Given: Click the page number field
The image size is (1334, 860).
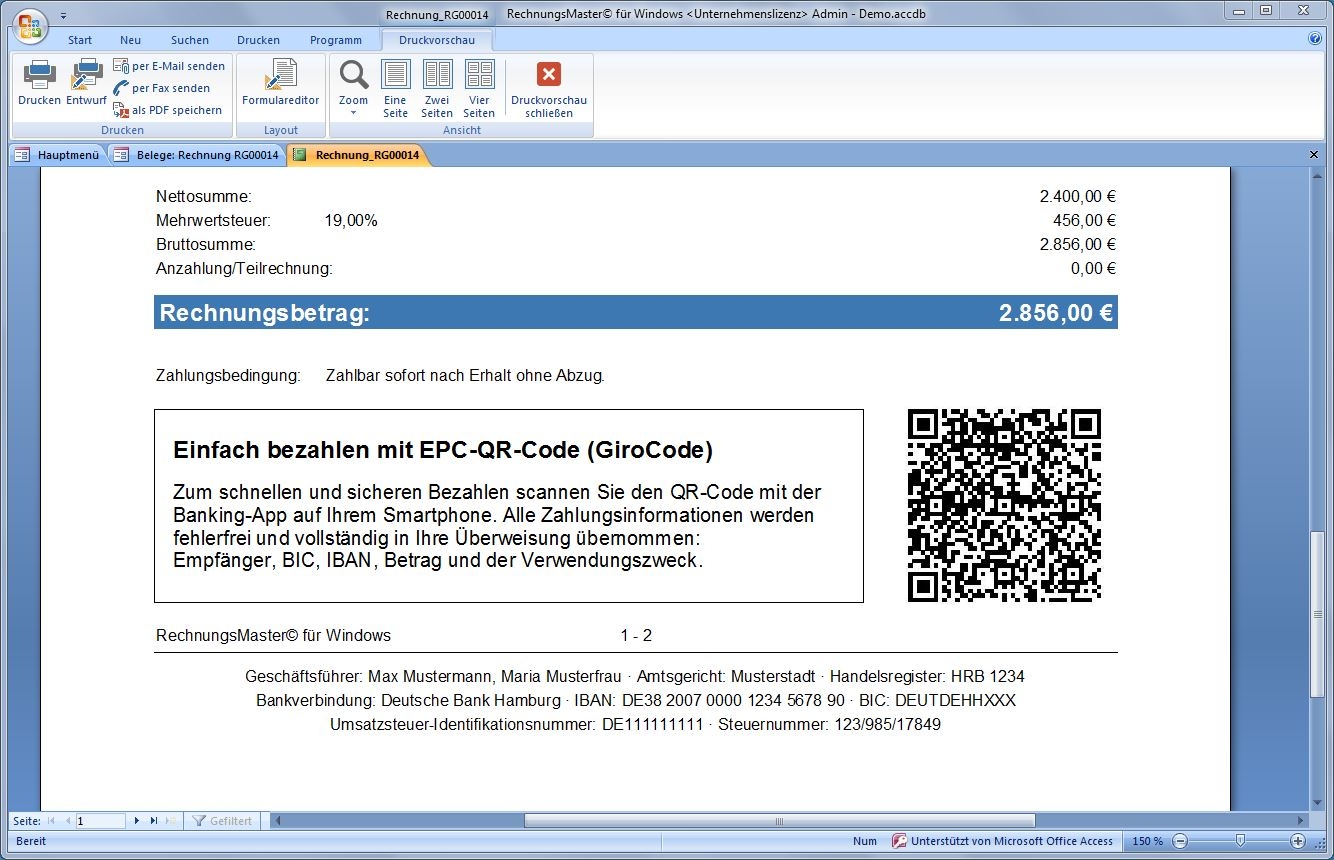Looking at the screenshot, I should (101, 821).
